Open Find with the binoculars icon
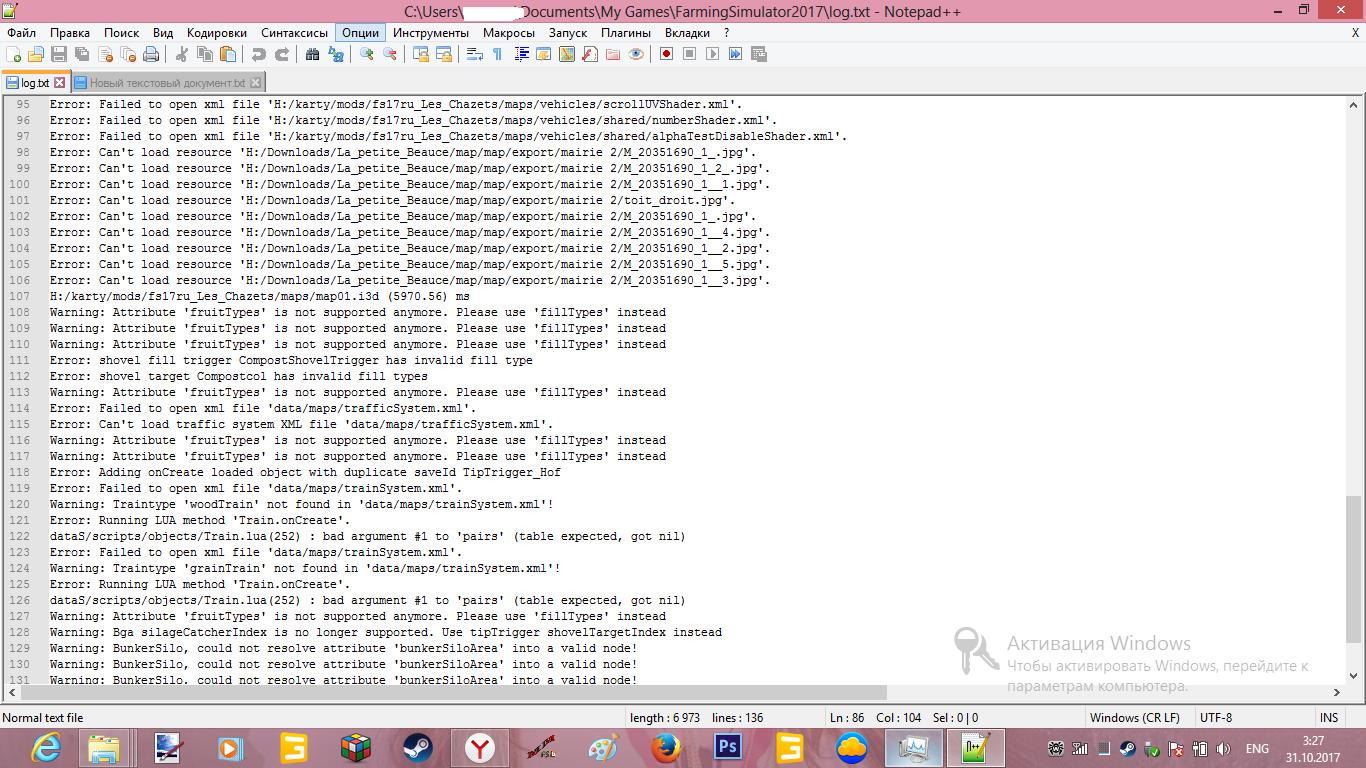The width and height of the screenshot is (1366, 768). tap(312, 54)
